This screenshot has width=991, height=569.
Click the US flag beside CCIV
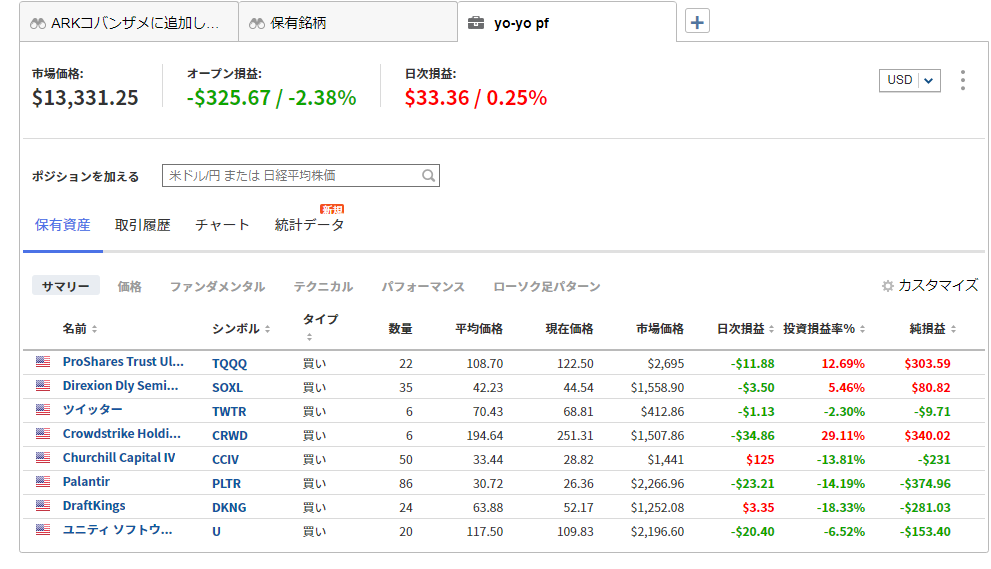coord(43,458)
